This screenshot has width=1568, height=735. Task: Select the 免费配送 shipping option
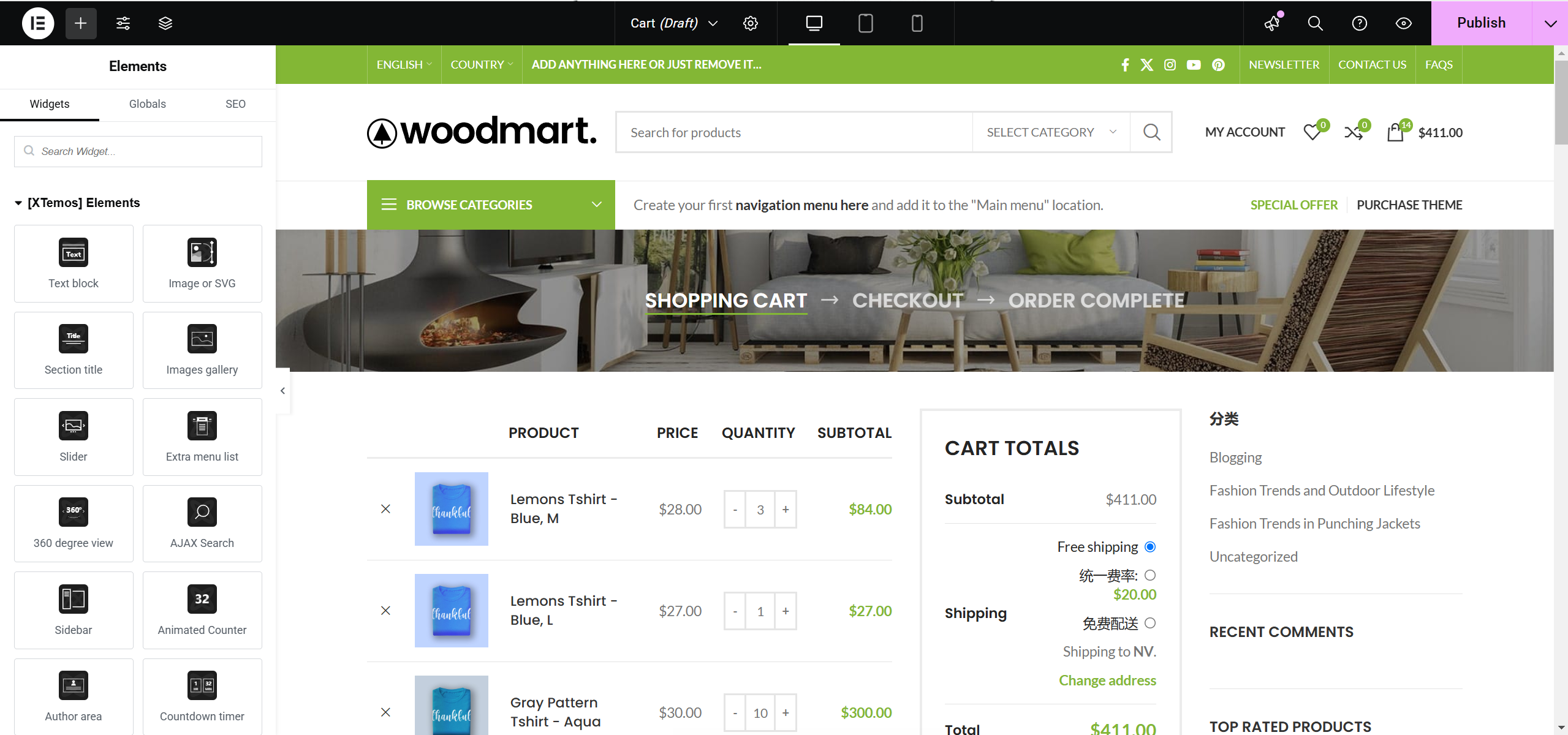[1151, 623]
